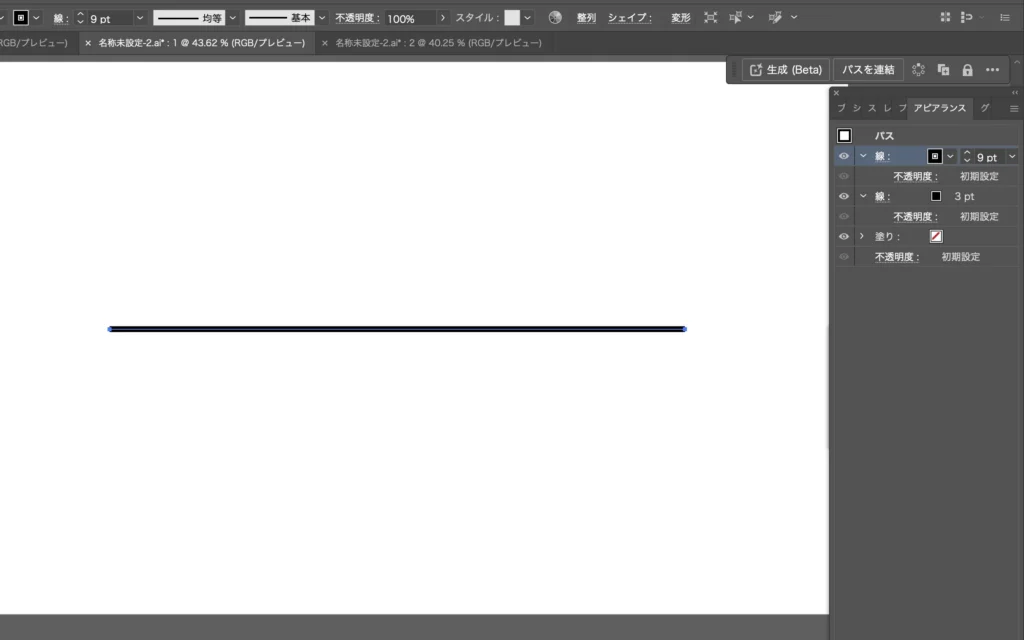Screen dimensions: 1024x640
Task: Click the 3 pt stroke black color swatch
Action: click(x=936, y=196)
